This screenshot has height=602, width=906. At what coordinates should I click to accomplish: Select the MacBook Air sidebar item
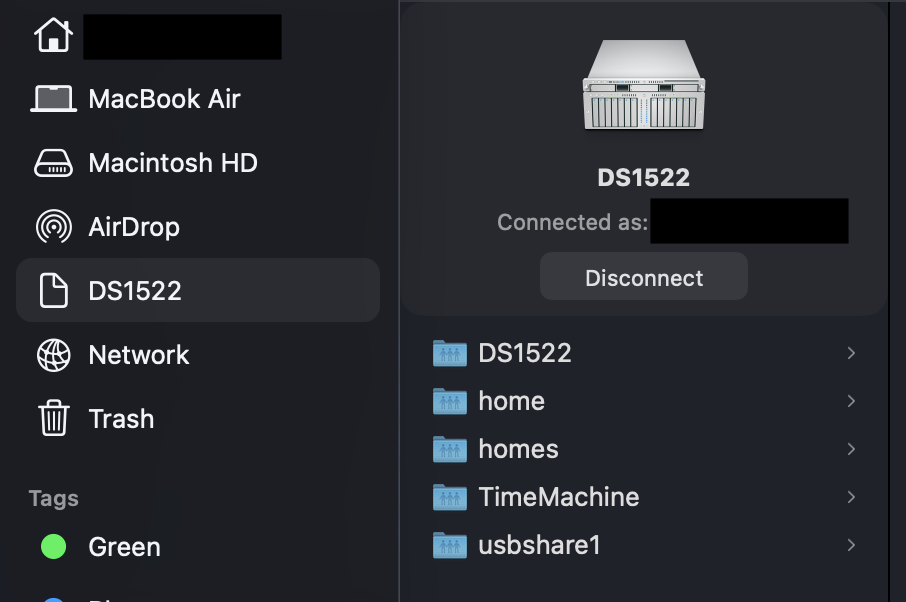(164, 99)
